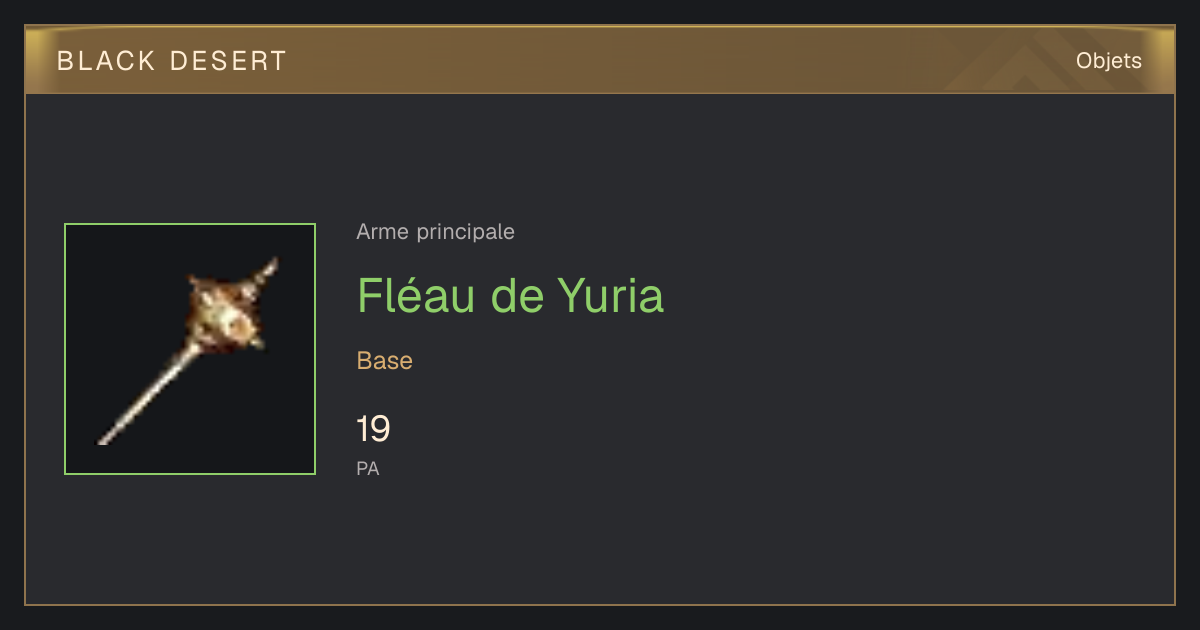
Task: Click the Fléau de Yuria weapon icon
Action: pyautogui.click(x=190, y=349)
